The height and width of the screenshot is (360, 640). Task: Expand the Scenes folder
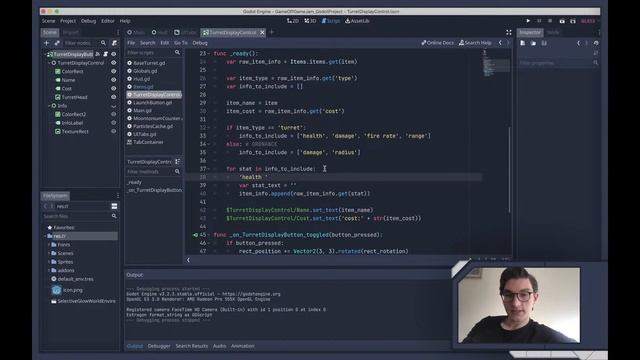pos(49,253)
